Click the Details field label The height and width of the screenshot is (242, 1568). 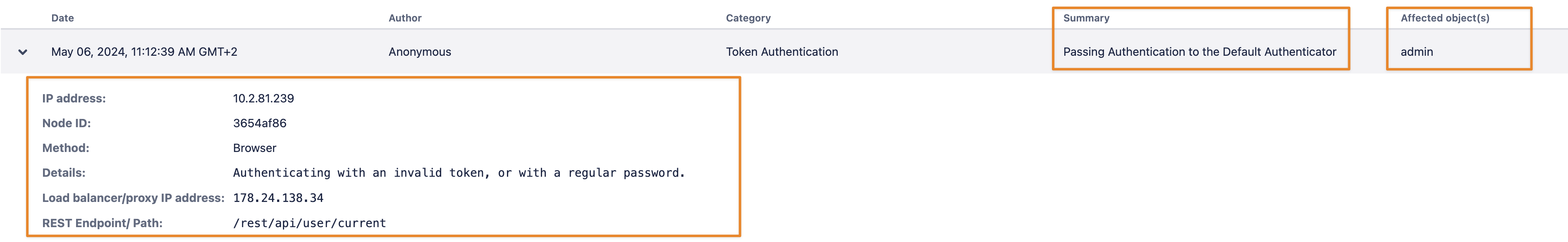pyautogui.click(x=63, y=173)
